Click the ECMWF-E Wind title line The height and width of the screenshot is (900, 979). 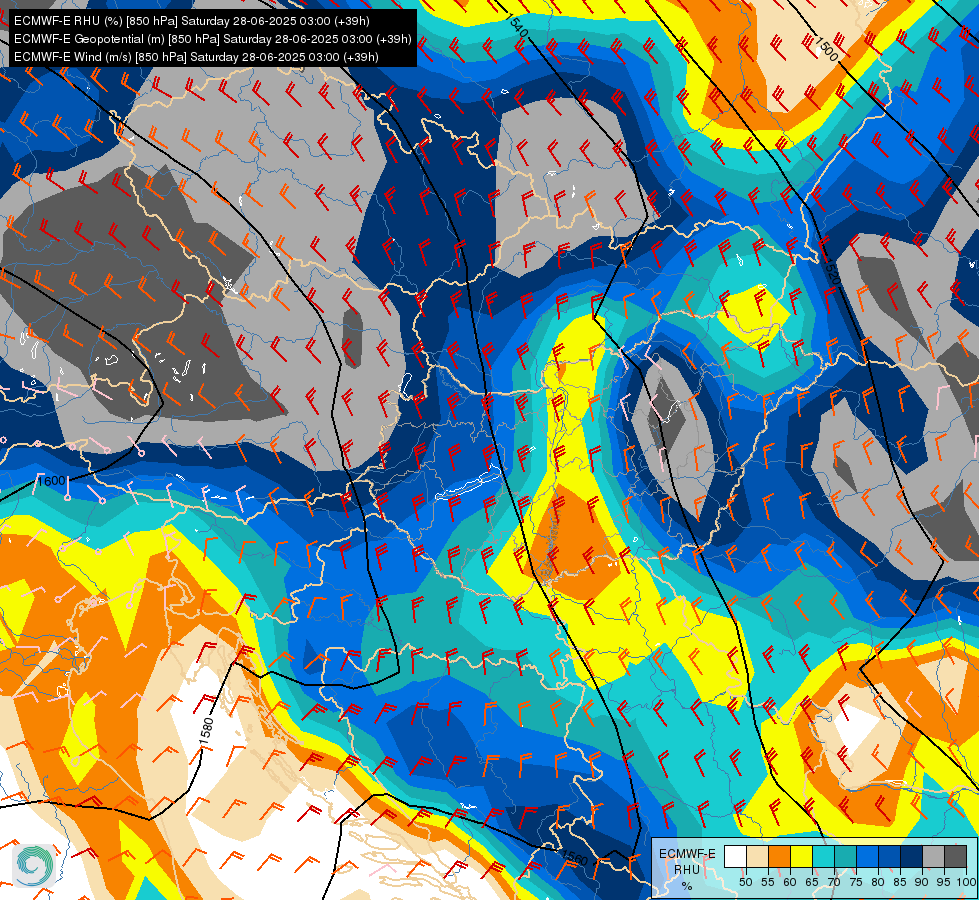coord(196,57)
